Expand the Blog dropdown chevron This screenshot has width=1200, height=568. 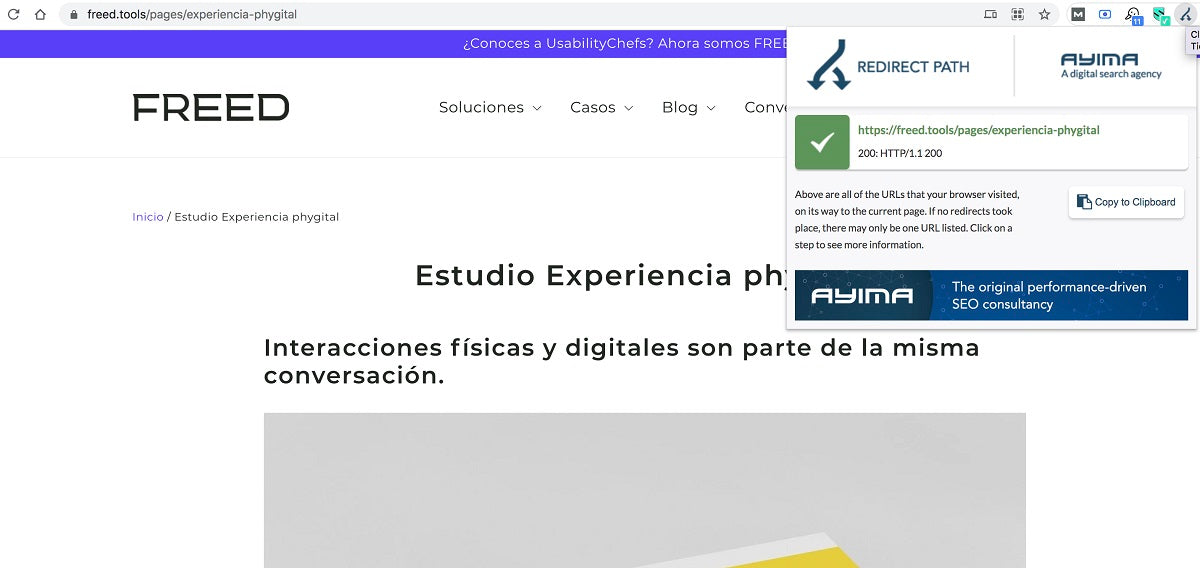(711, 108)
